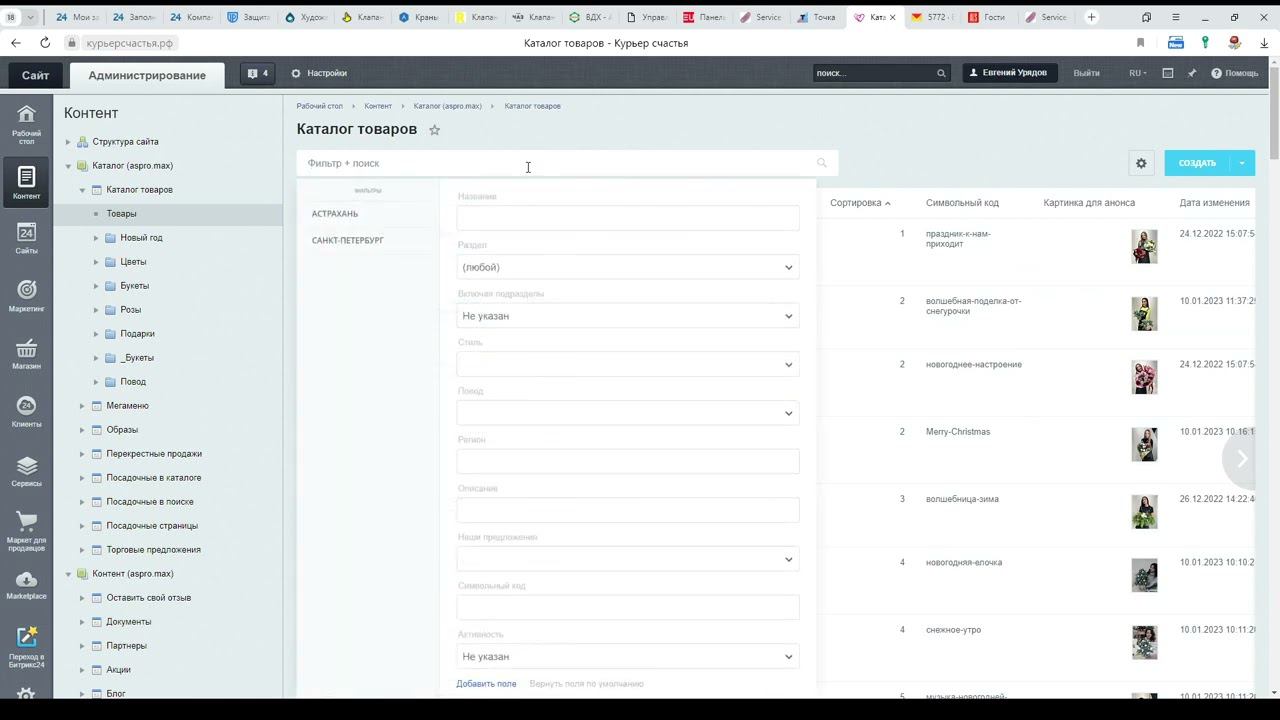Click into the Регион filter field
The width and height of the screenshot is (1280, 720).
click(628, 462)
